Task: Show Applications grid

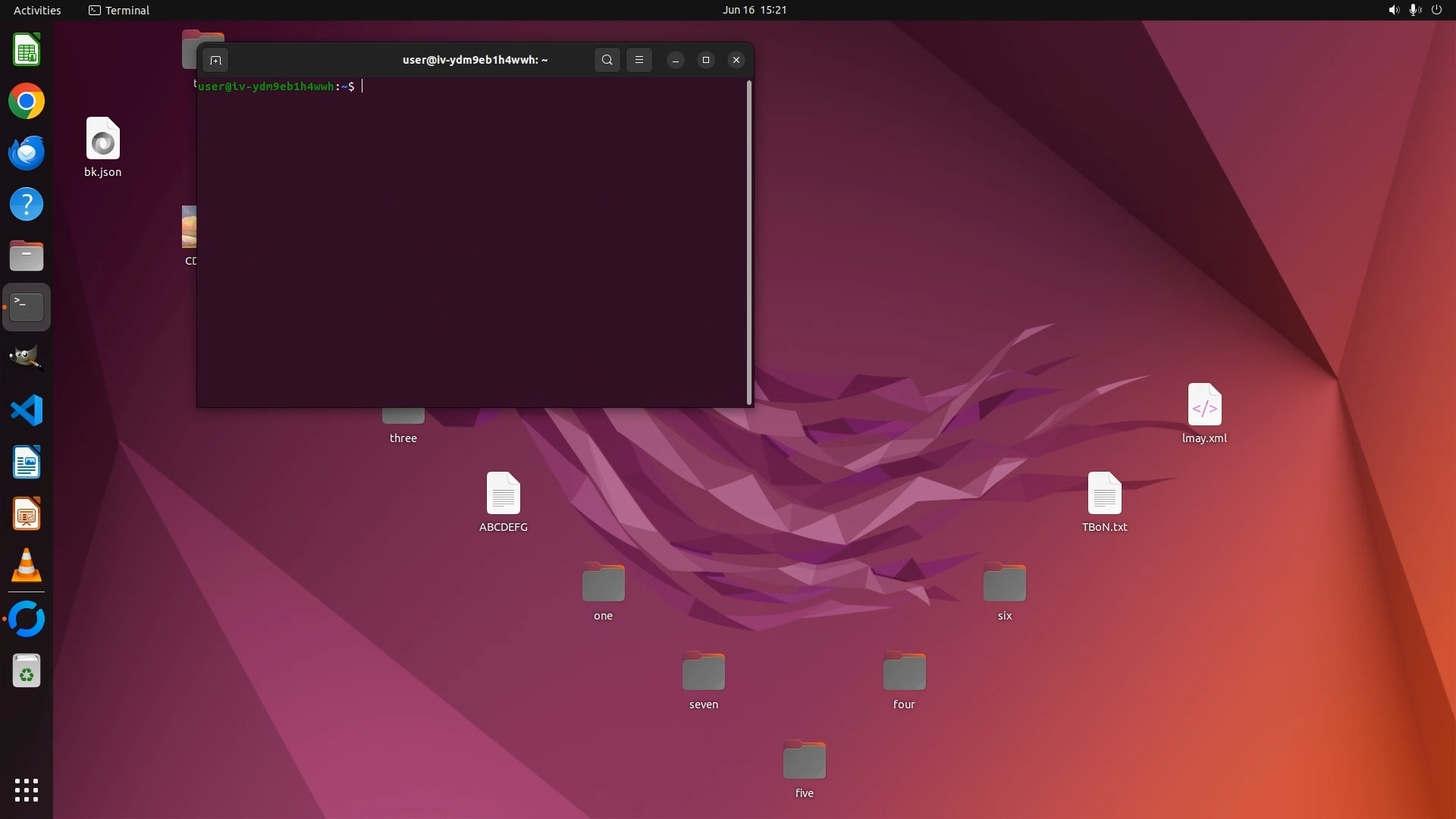Action: (27, 790)
